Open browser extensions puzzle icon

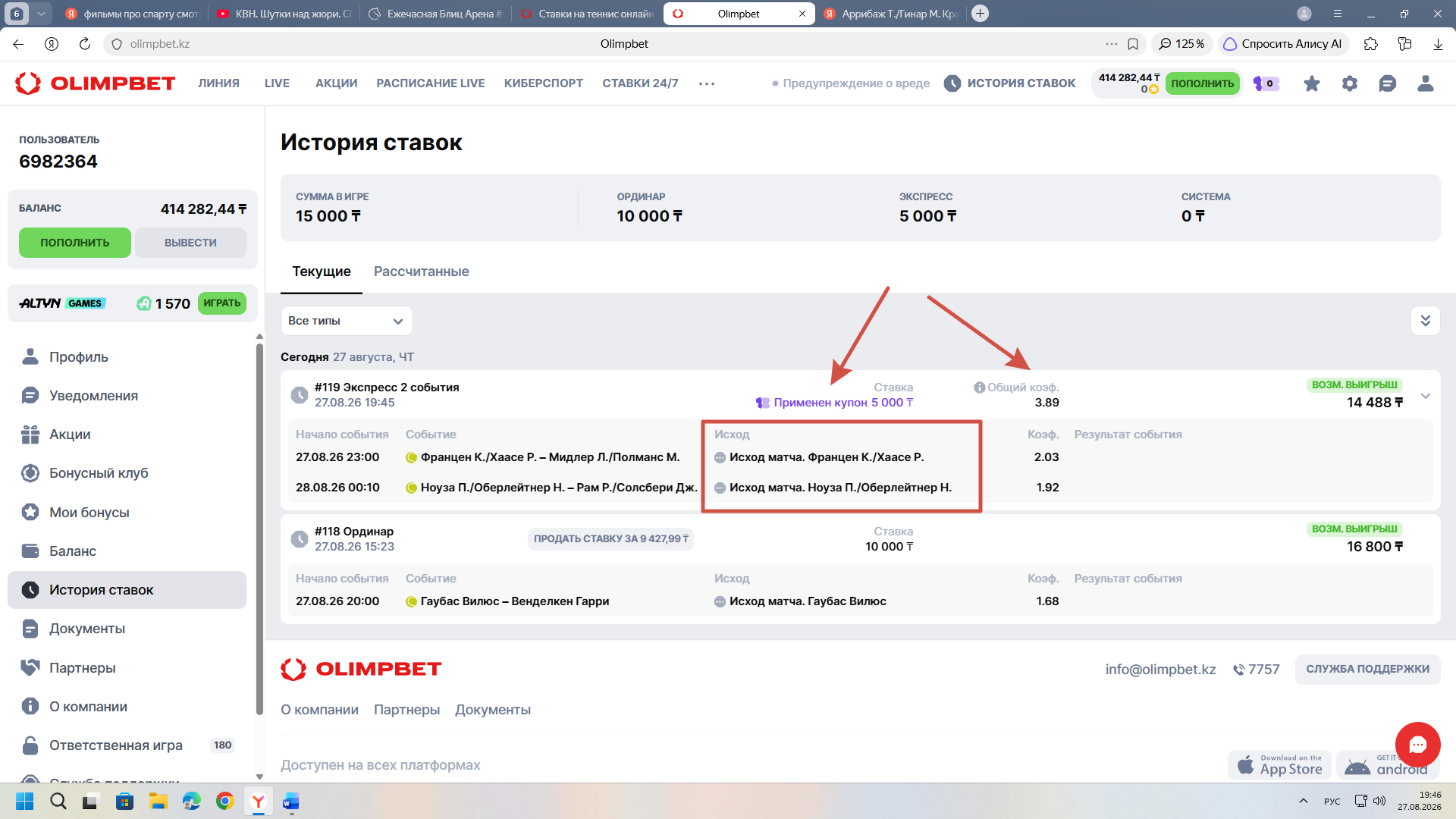coord(1371,44)
